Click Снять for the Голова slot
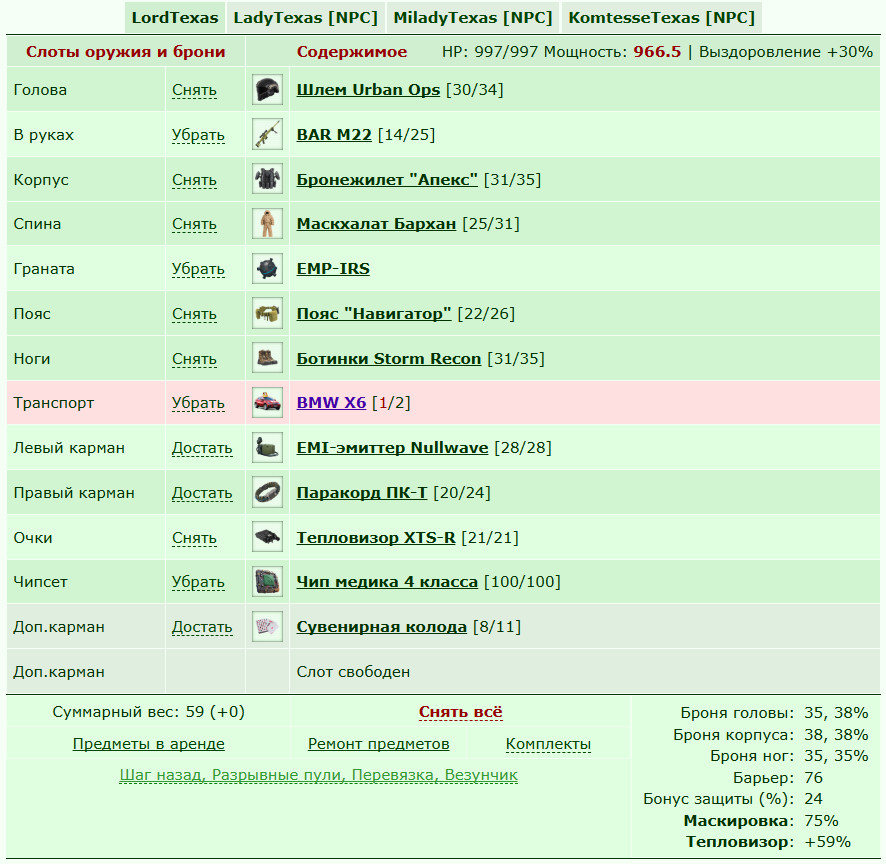 [194, 90]
